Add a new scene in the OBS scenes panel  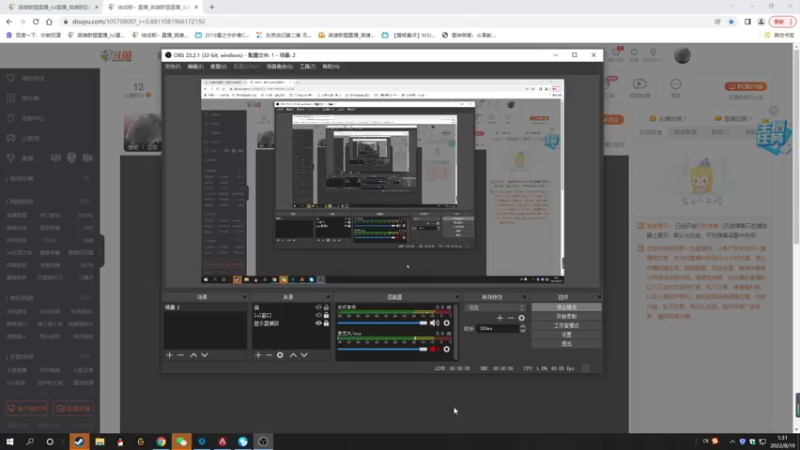pyautogui.click(x=169, y=355)
